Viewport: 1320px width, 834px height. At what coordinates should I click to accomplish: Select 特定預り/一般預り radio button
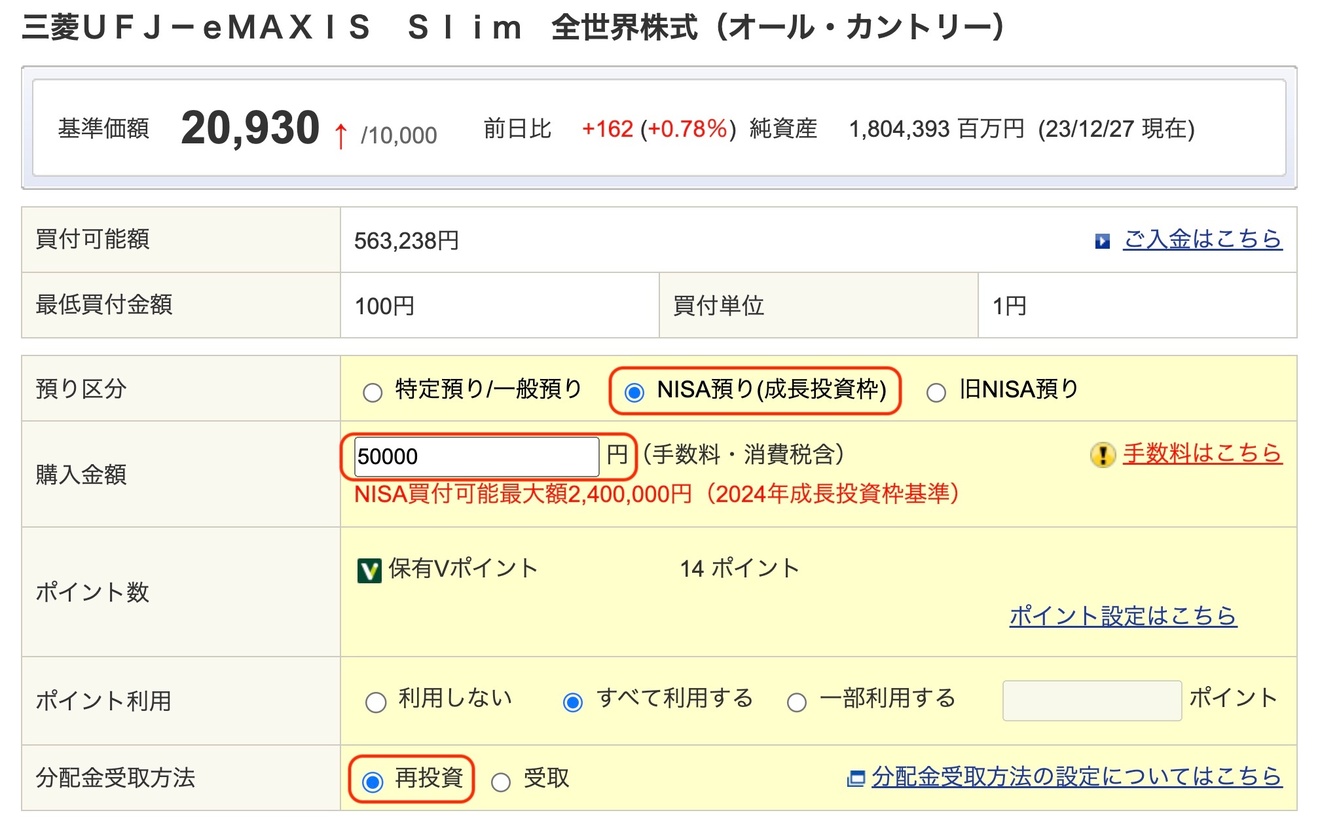coord(373,393)
